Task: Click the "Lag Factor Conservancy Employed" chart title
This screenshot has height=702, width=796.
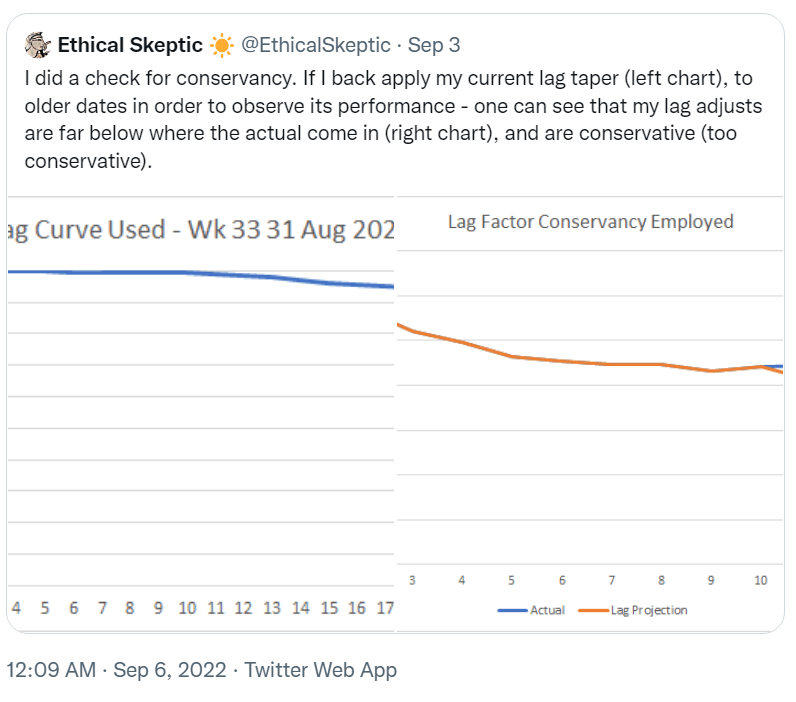Action: 590,222
